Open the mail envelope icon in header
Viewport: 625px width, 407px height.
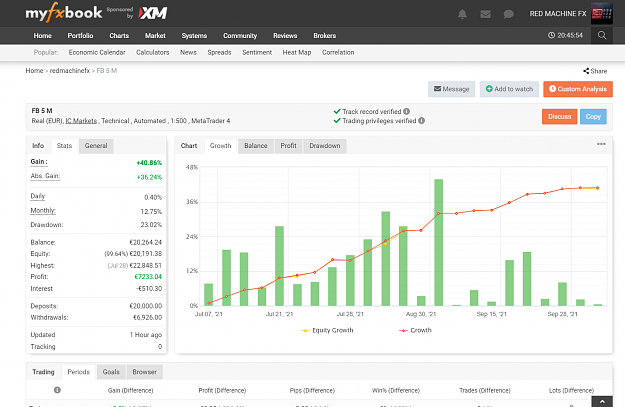[x=485, y=14]
